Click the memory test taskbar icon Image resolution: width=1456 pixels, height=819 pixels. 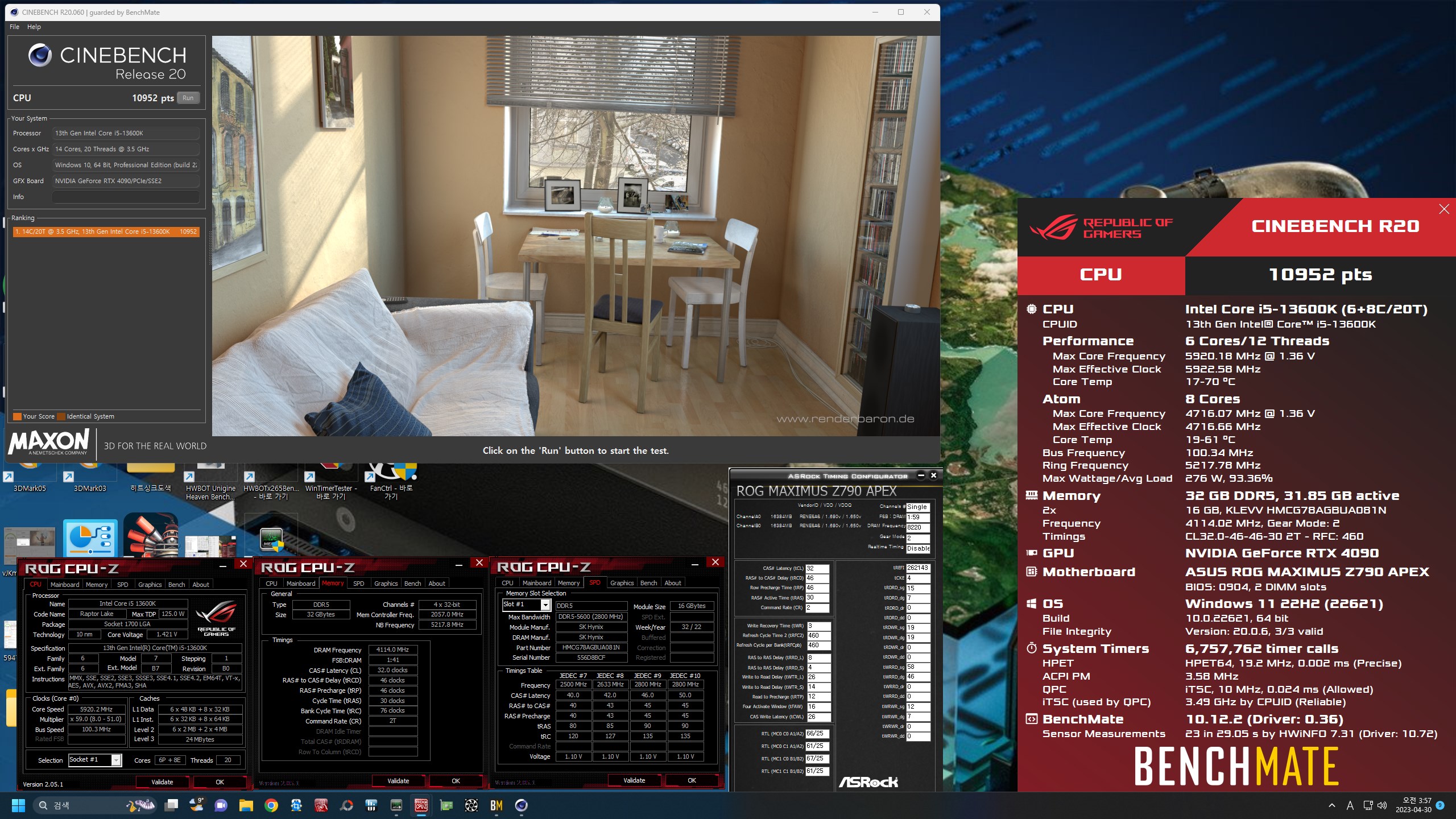pos(396,805)
